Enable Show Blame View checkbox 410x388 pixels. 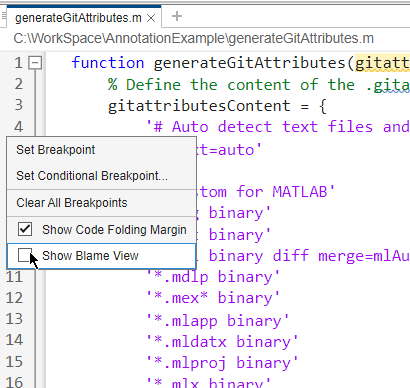pos(25,255)
